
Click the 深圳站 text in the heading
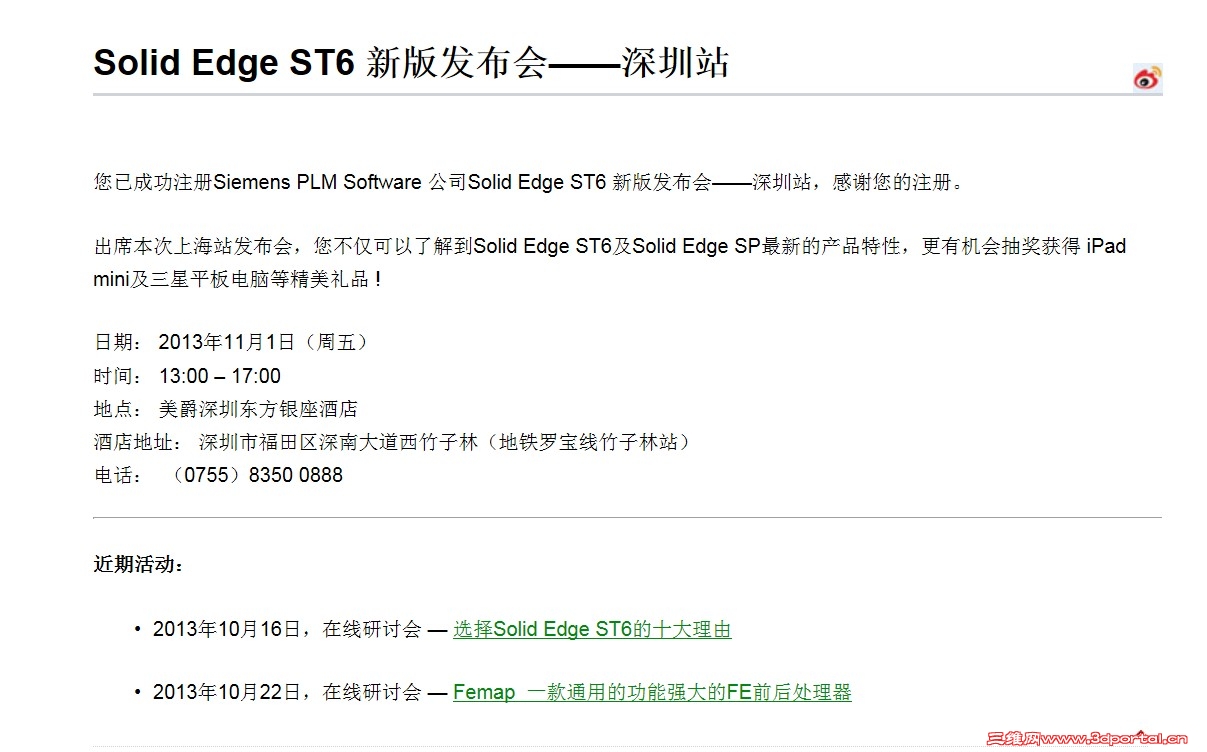click(x=675, y=62)
